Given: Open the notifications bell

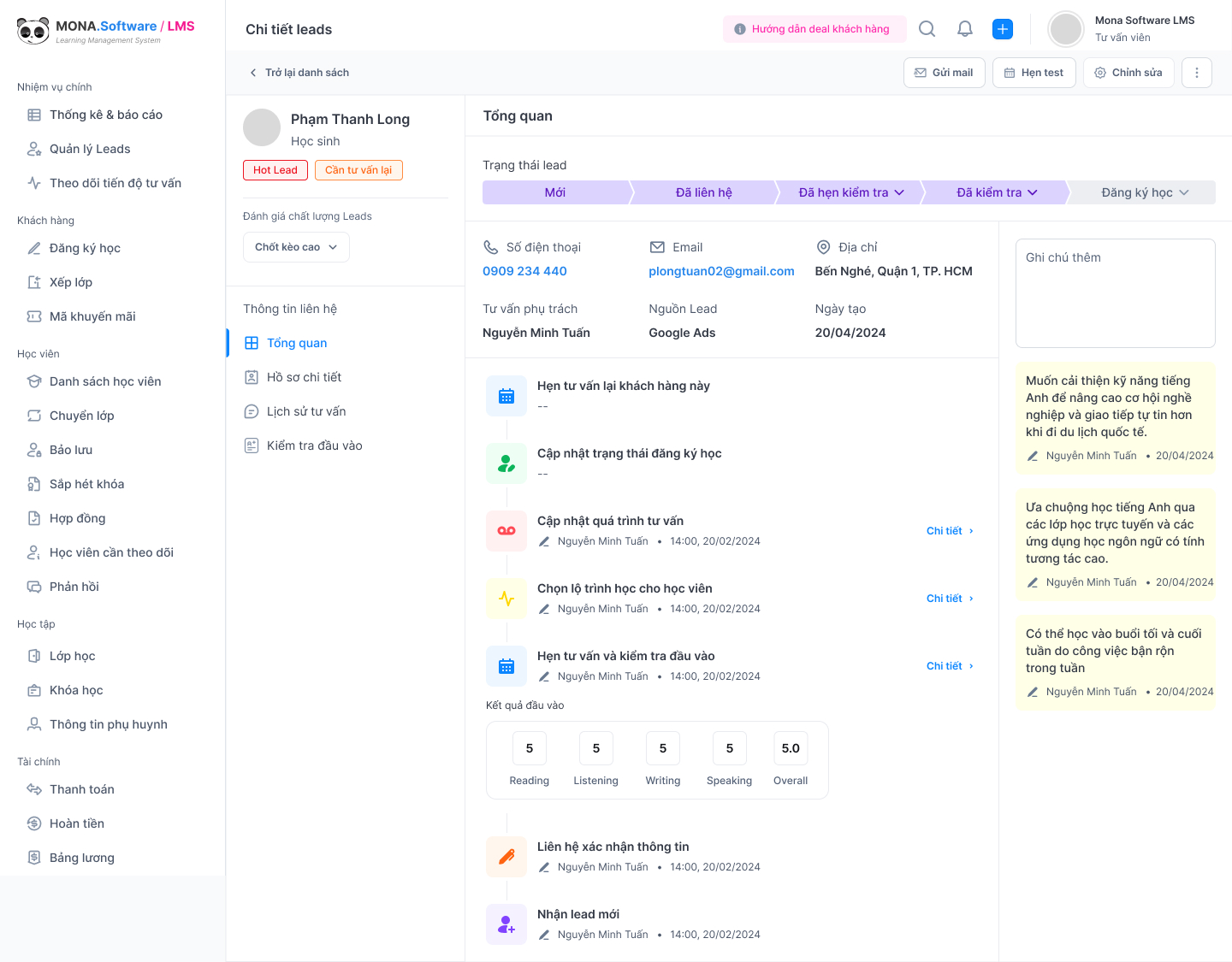Looking at the screenshot, I should [965, 29].
